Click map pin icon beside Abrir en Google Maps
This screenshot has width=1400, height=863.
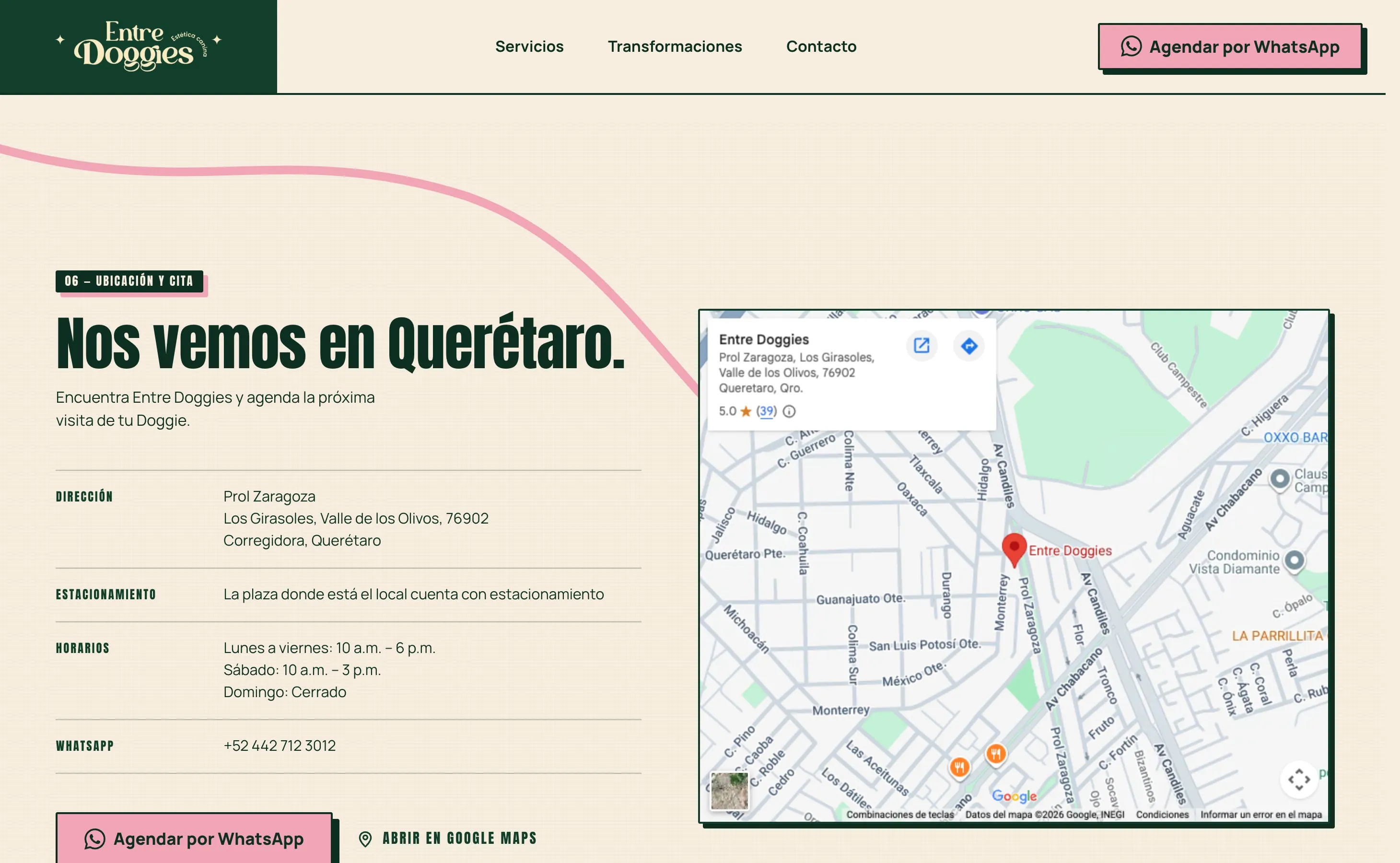(365, 839)
